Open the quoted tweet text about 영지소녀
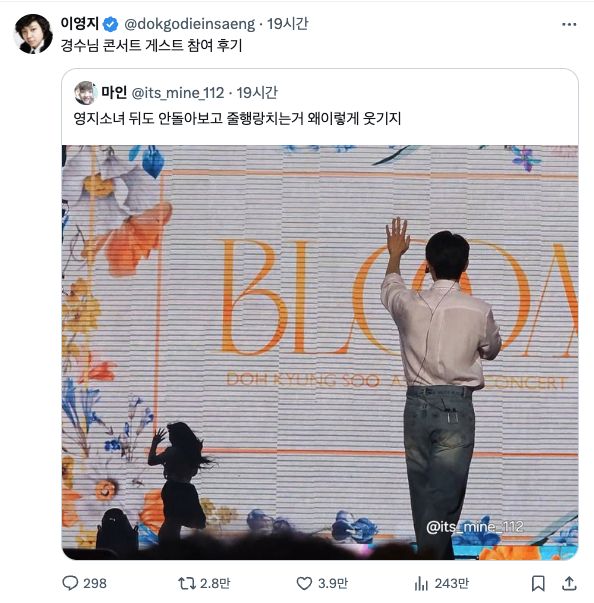The width and height of the screenshot is (594, 603). 237,118
